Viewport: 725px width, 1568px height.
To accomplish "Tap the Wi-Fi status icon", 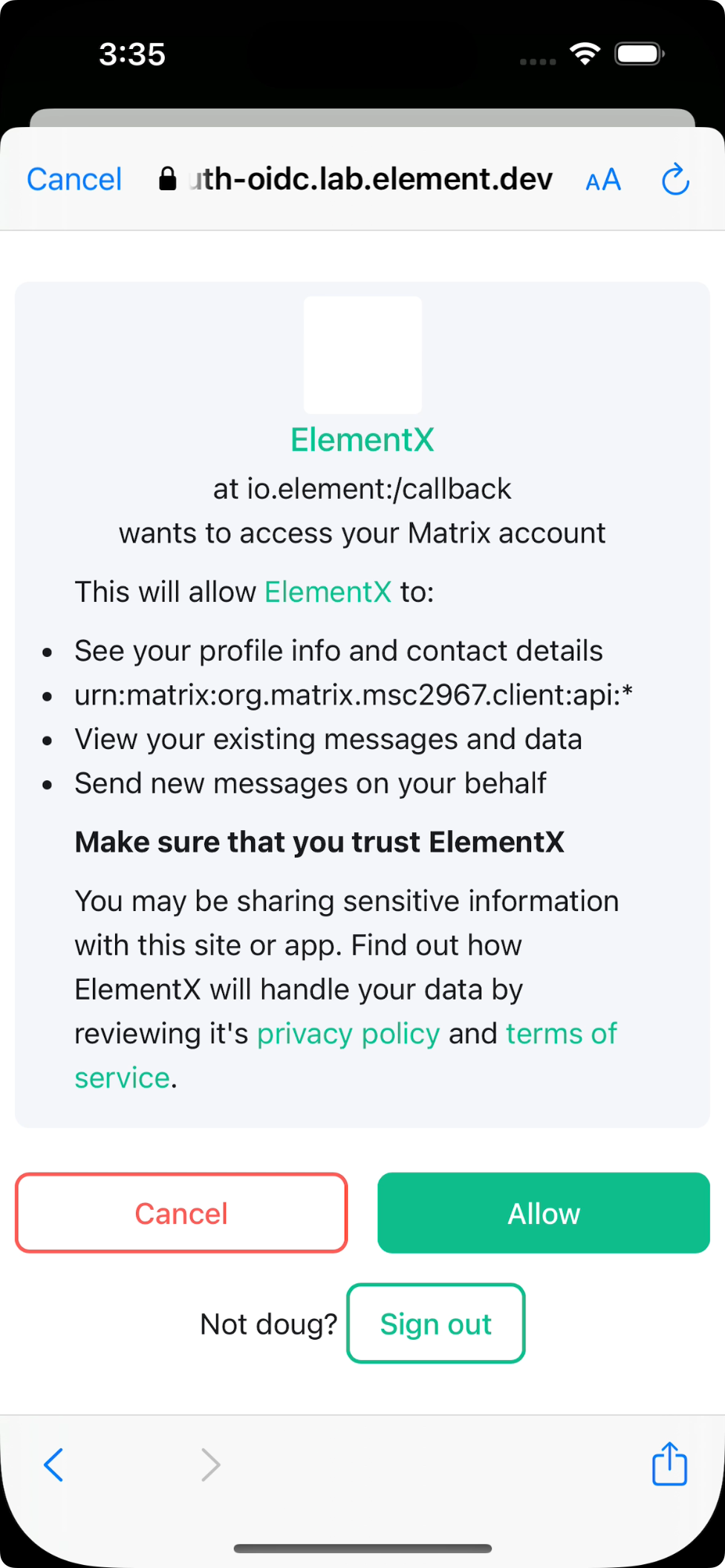I will (x=585, y=54).
